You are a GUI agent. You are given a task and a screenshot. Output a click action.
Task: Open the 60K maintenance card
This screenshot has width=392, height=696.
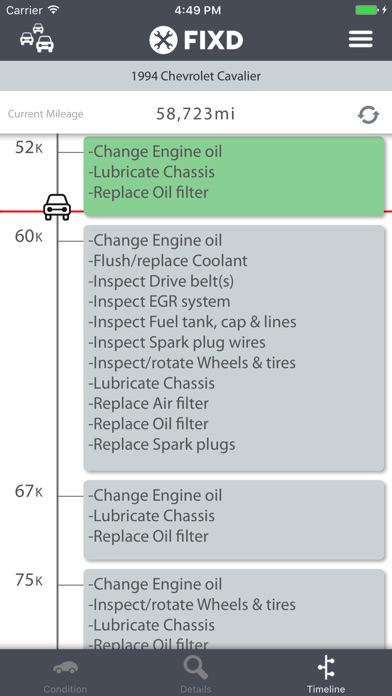(x=234, y=348)
